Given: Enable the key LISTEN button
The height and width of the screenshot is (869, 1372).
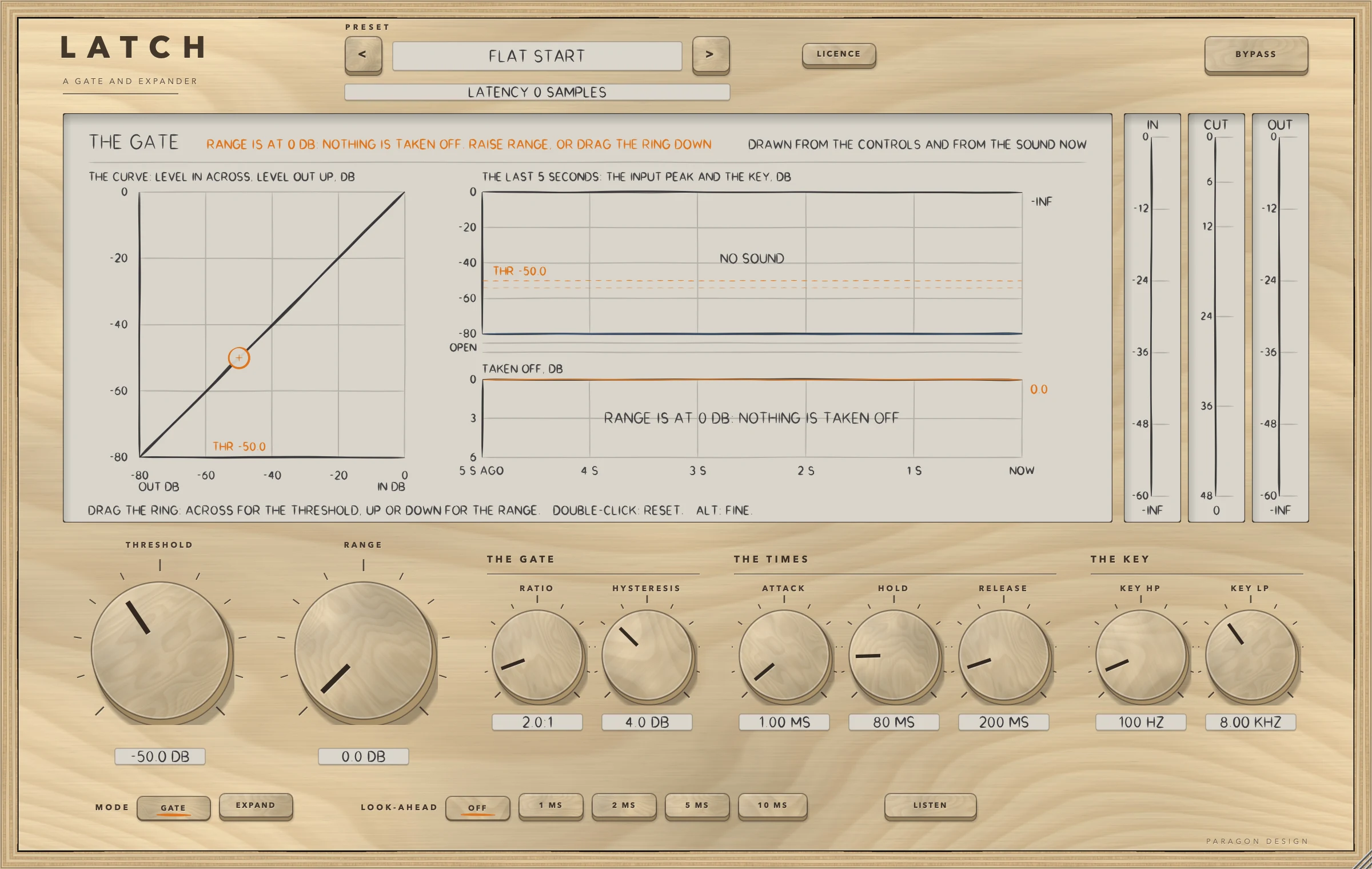Looking at the screenshot, I should click(x=930, y=806).
